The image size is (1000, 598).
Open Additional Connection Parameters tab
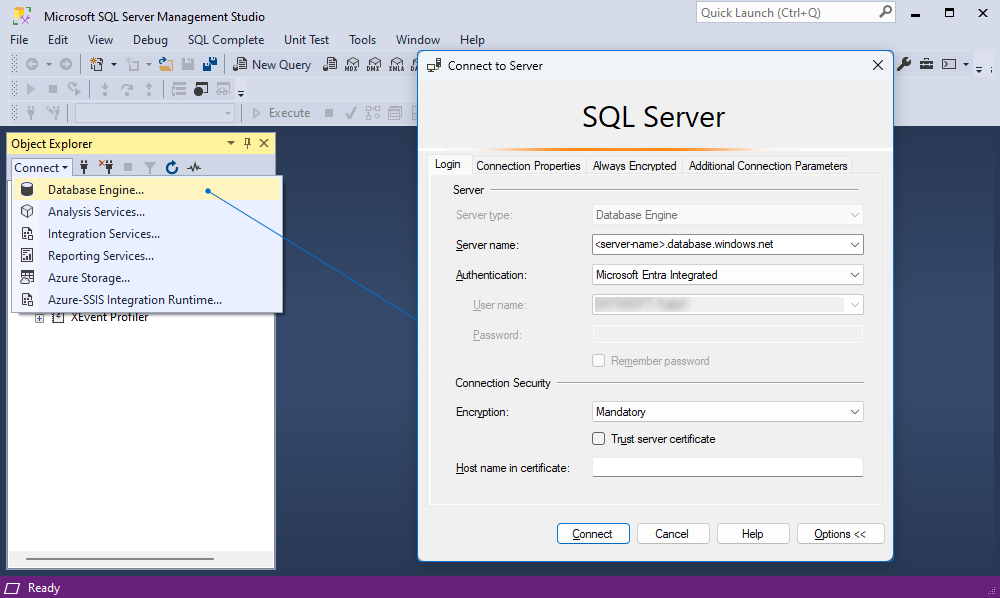point(768,166)
